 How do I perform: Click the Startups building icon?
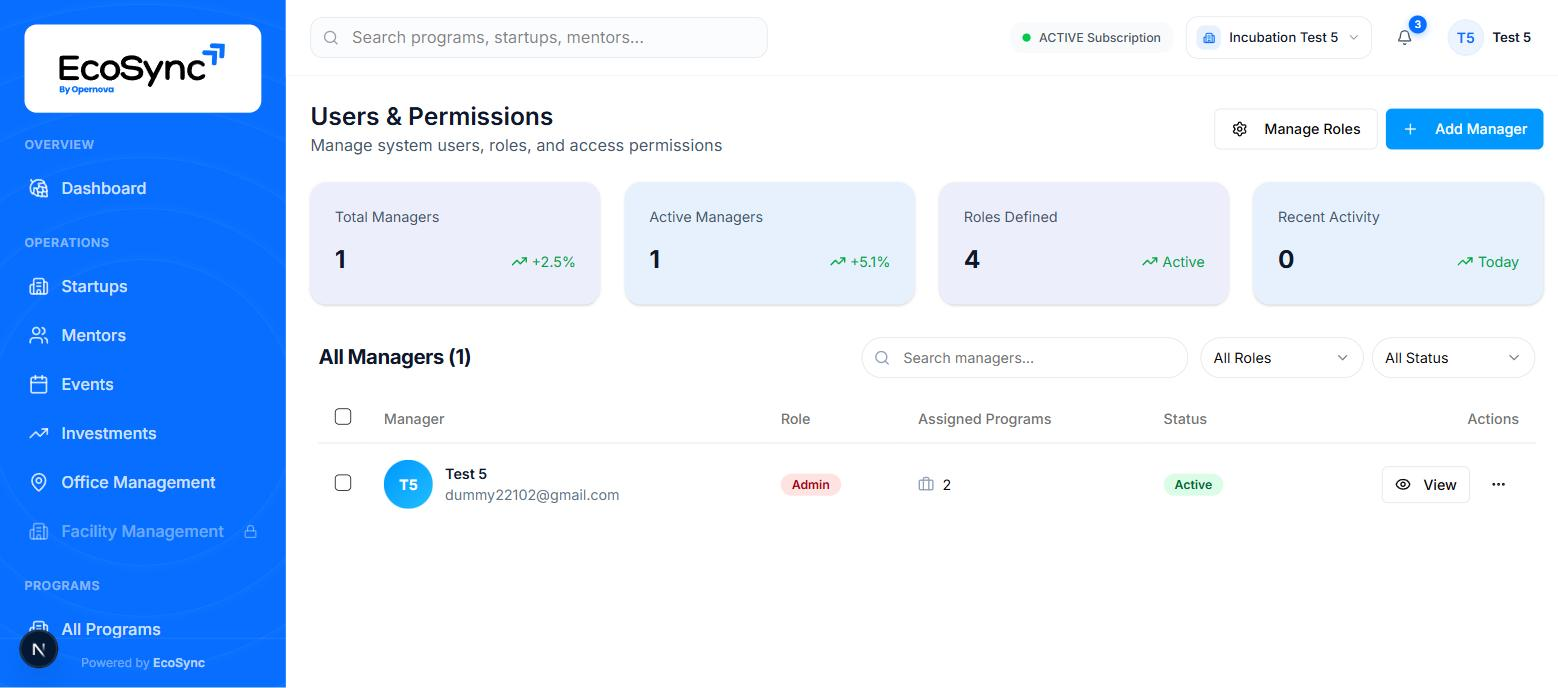pyautogui.click(x=39, y=286)
